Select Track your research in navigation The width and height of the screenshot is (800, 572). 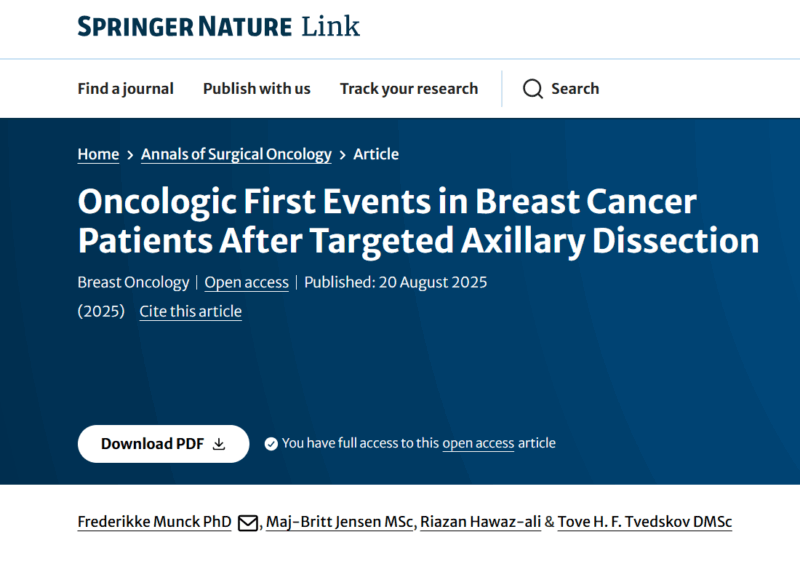tap(409, 89)
